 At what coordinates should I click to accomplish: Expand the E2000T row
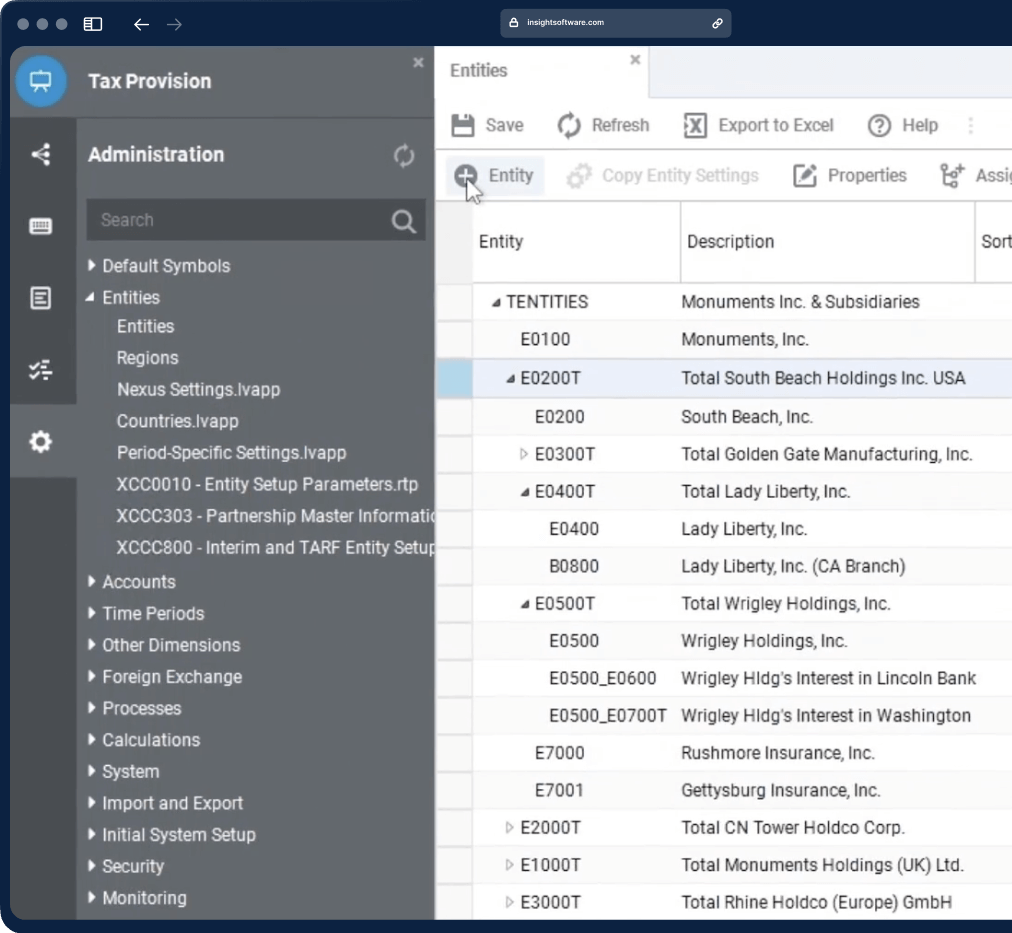click(x=509, y=827)
